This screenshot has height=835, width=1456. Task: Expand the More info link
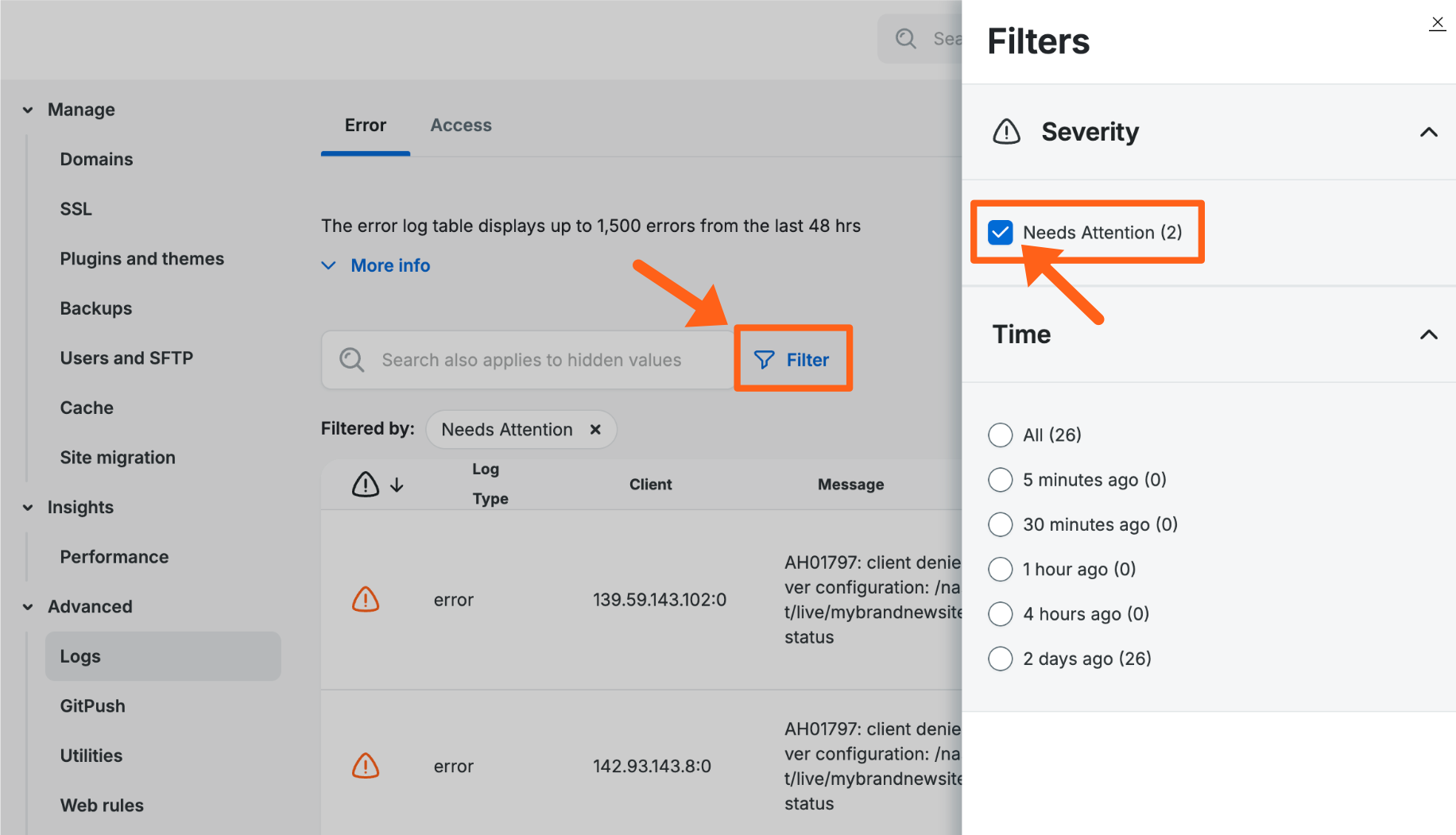pos(389,265)
